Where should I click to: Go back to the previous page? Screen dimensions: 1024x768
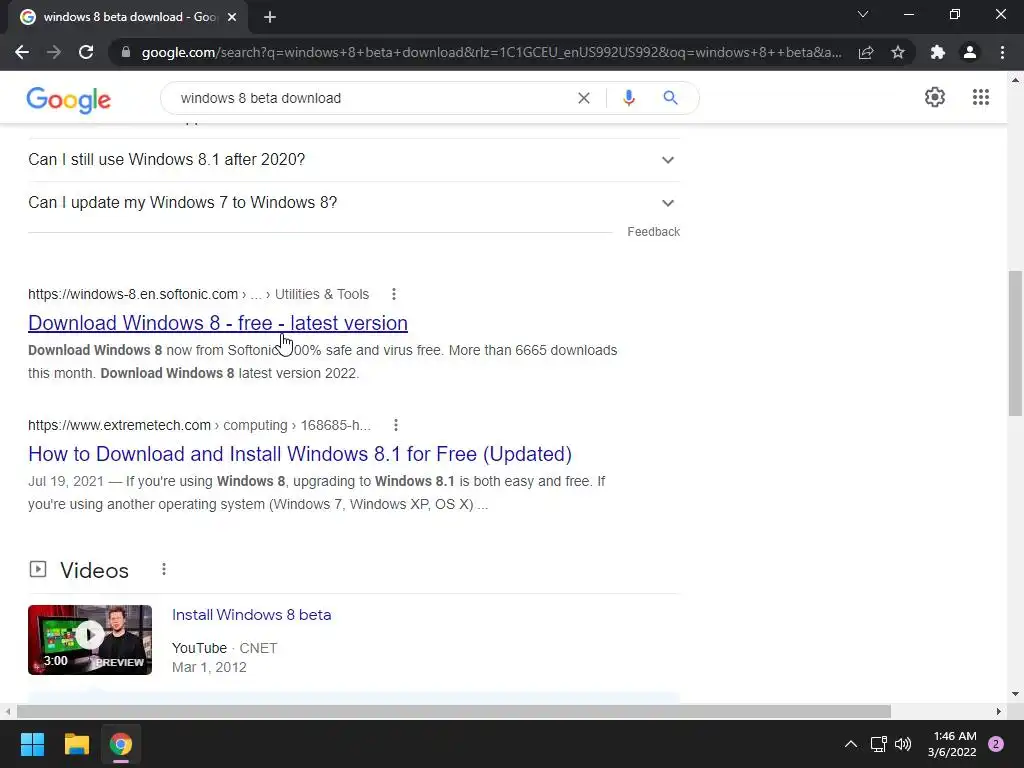click(22, 52)
